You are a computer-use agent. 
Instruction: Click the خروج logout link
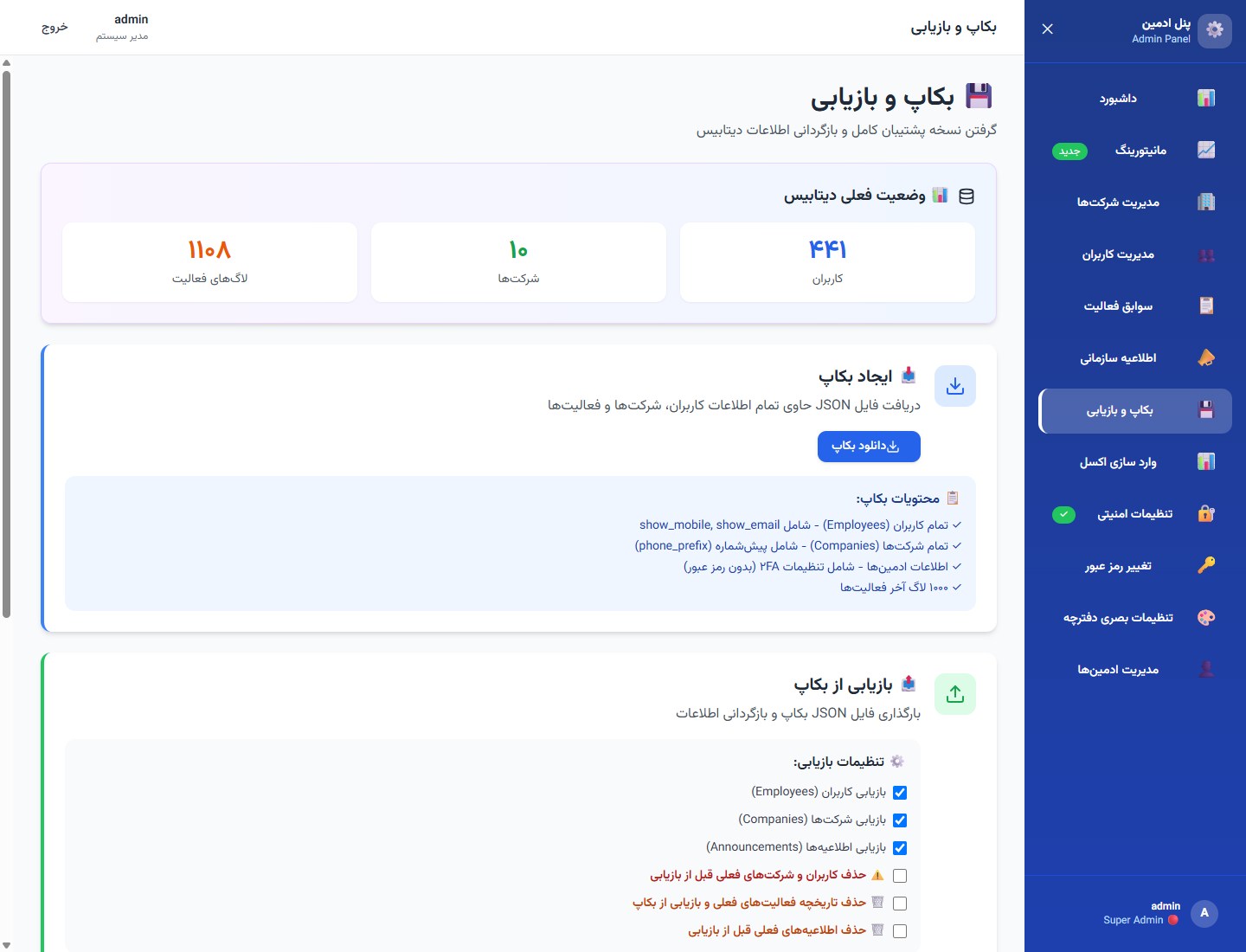(55, 27)
